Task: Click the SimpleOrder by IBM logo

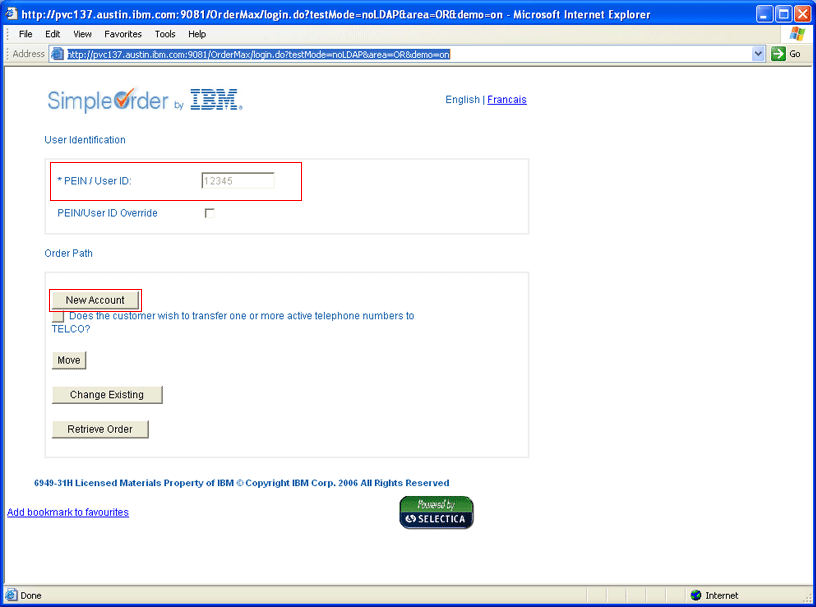Action: [145, 100]
